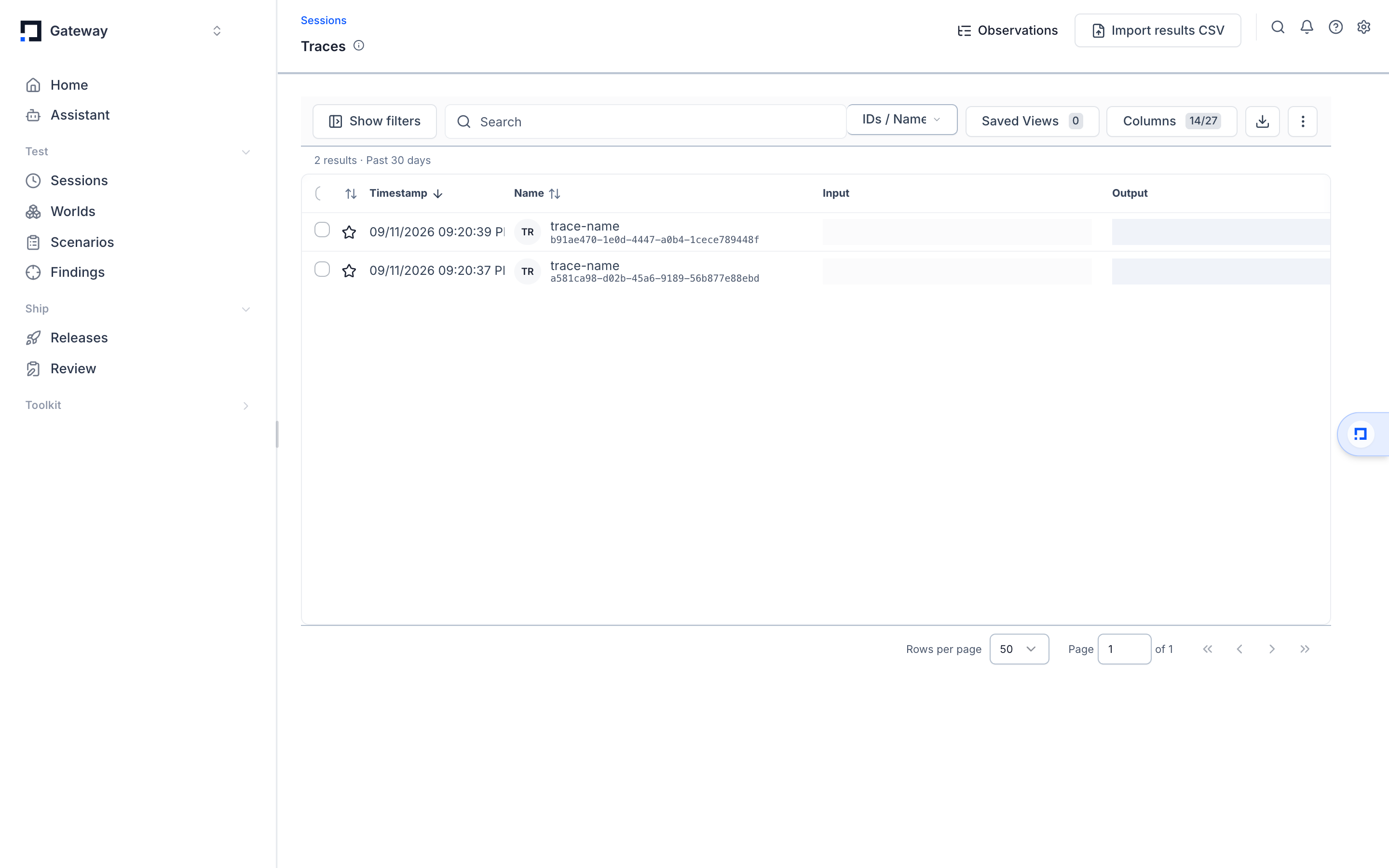Screen dimensions: 1389x868
Task: Open Saved Views button
Action: click(x=1032, y=121)
